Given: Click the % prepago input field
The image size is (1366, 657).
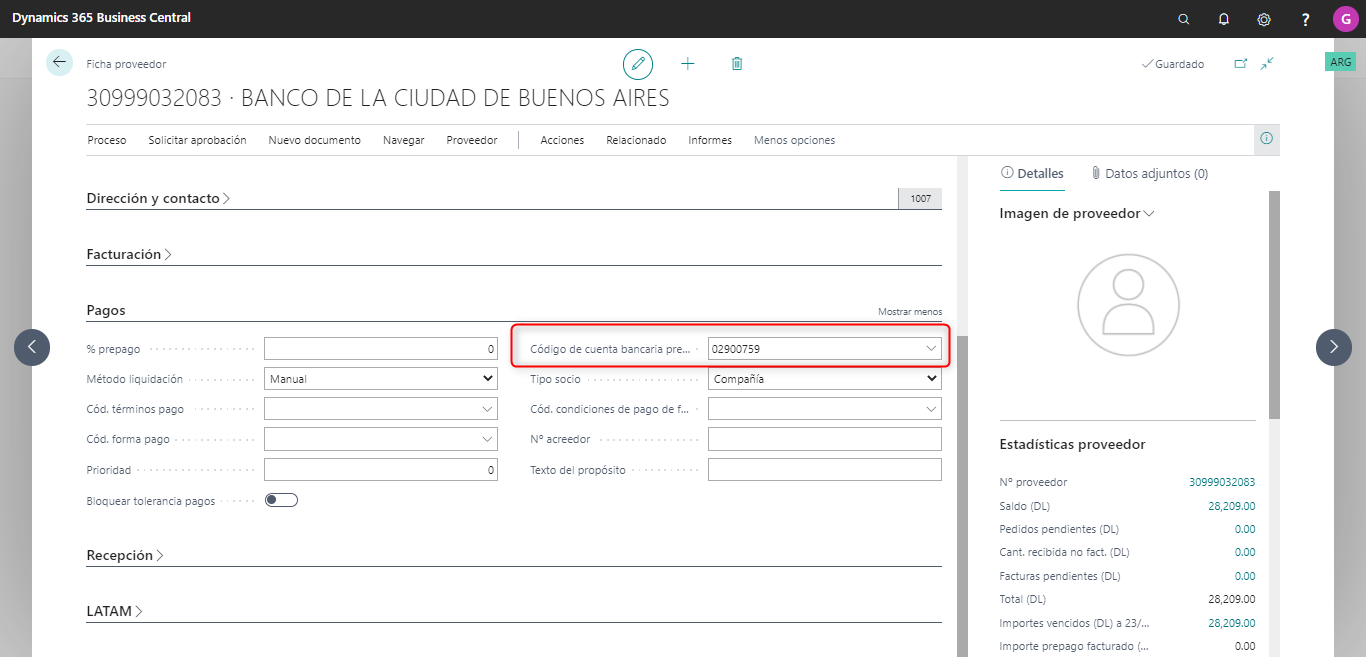Looking at the screenshot, I should (x=381, y=349).
